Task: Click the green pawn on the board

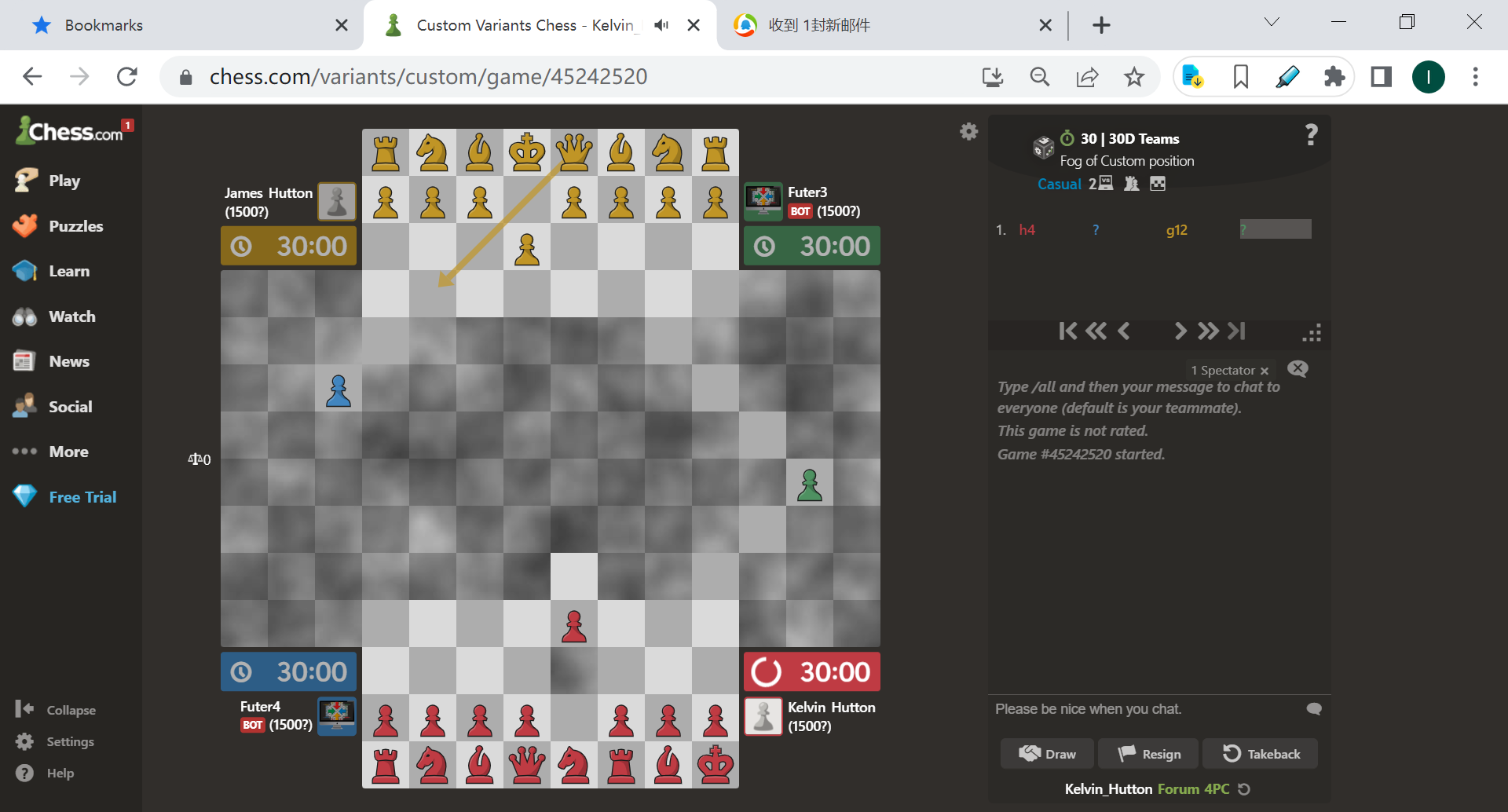Action: (810, 485)
